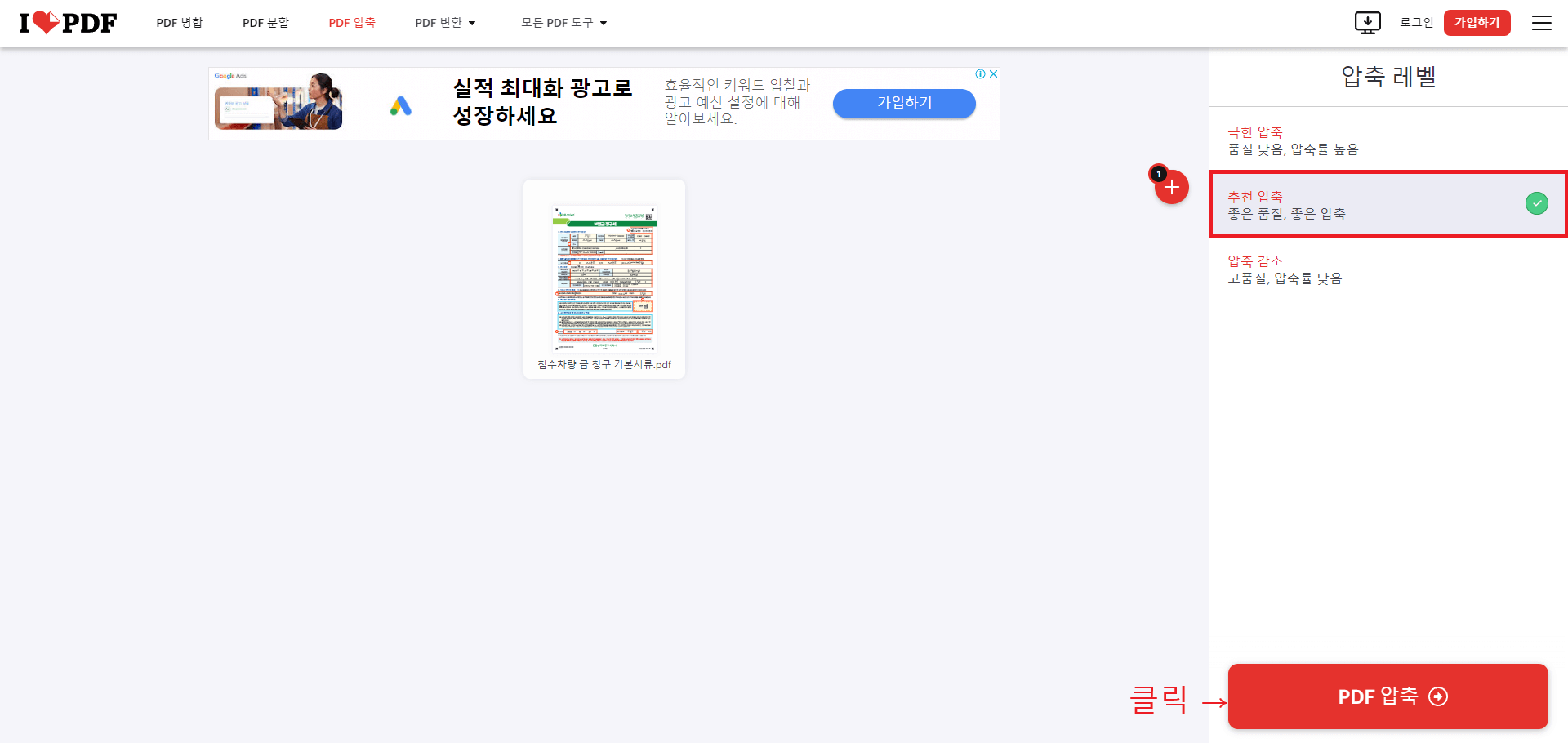Open the ad info icon
Screen dimensions: 1568x743
(980, 73)
